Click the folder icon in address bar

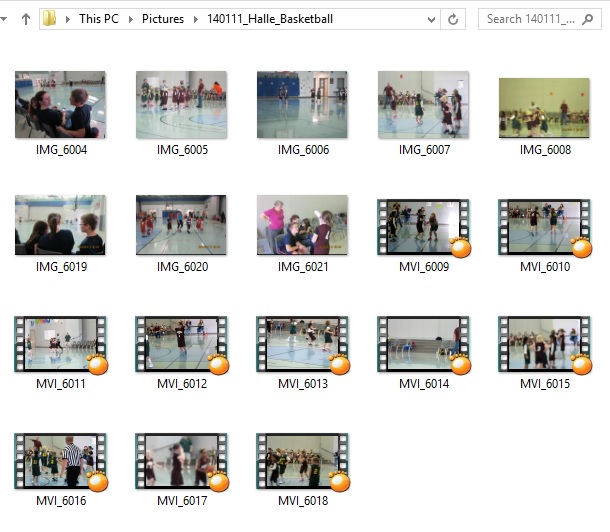coord(49,19)
